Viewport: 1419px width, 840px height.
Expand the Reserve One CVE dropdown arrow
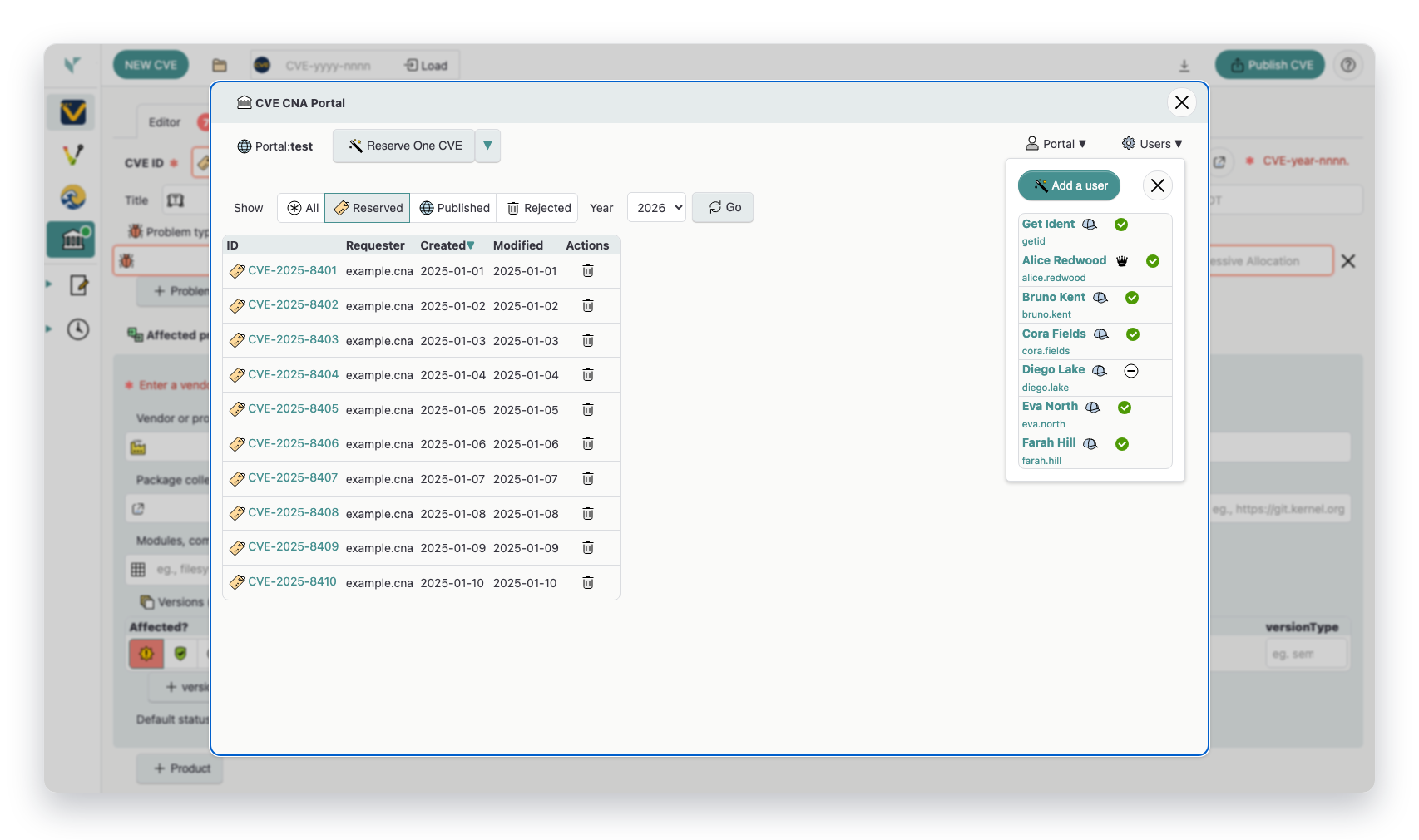coord(487,146)
